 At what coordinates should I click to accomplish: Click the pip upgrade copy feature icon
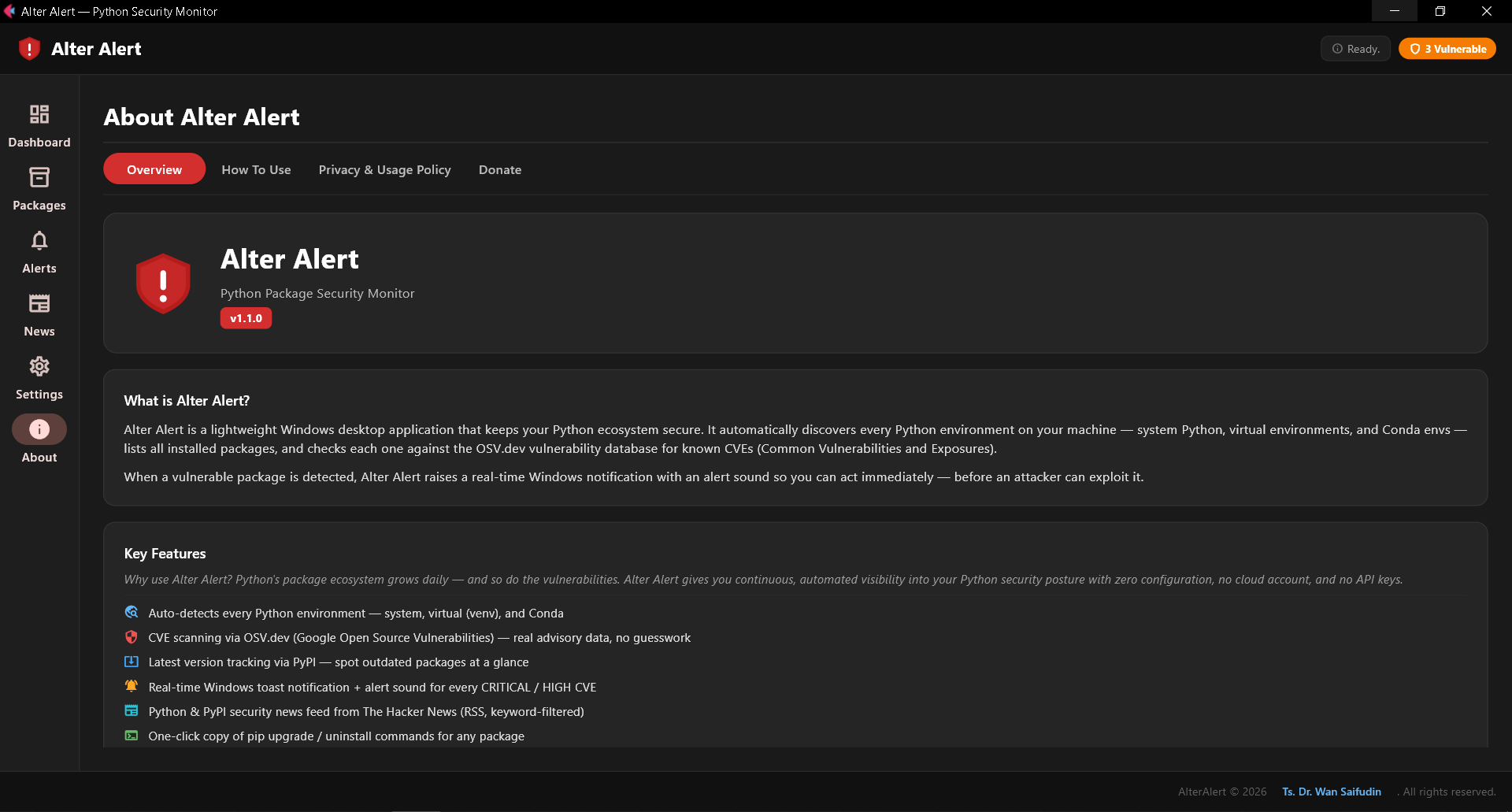point(132,735)
